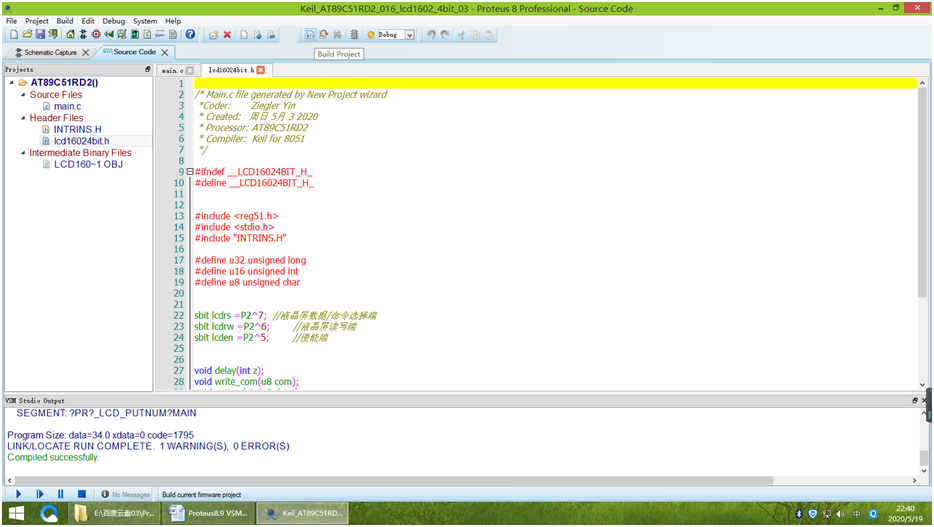Image resolution: width=934 pixels, height=527 pixels.
Task: Click the Add New Project folder icon
Action: pyautogui.click(x=213, y=35)
